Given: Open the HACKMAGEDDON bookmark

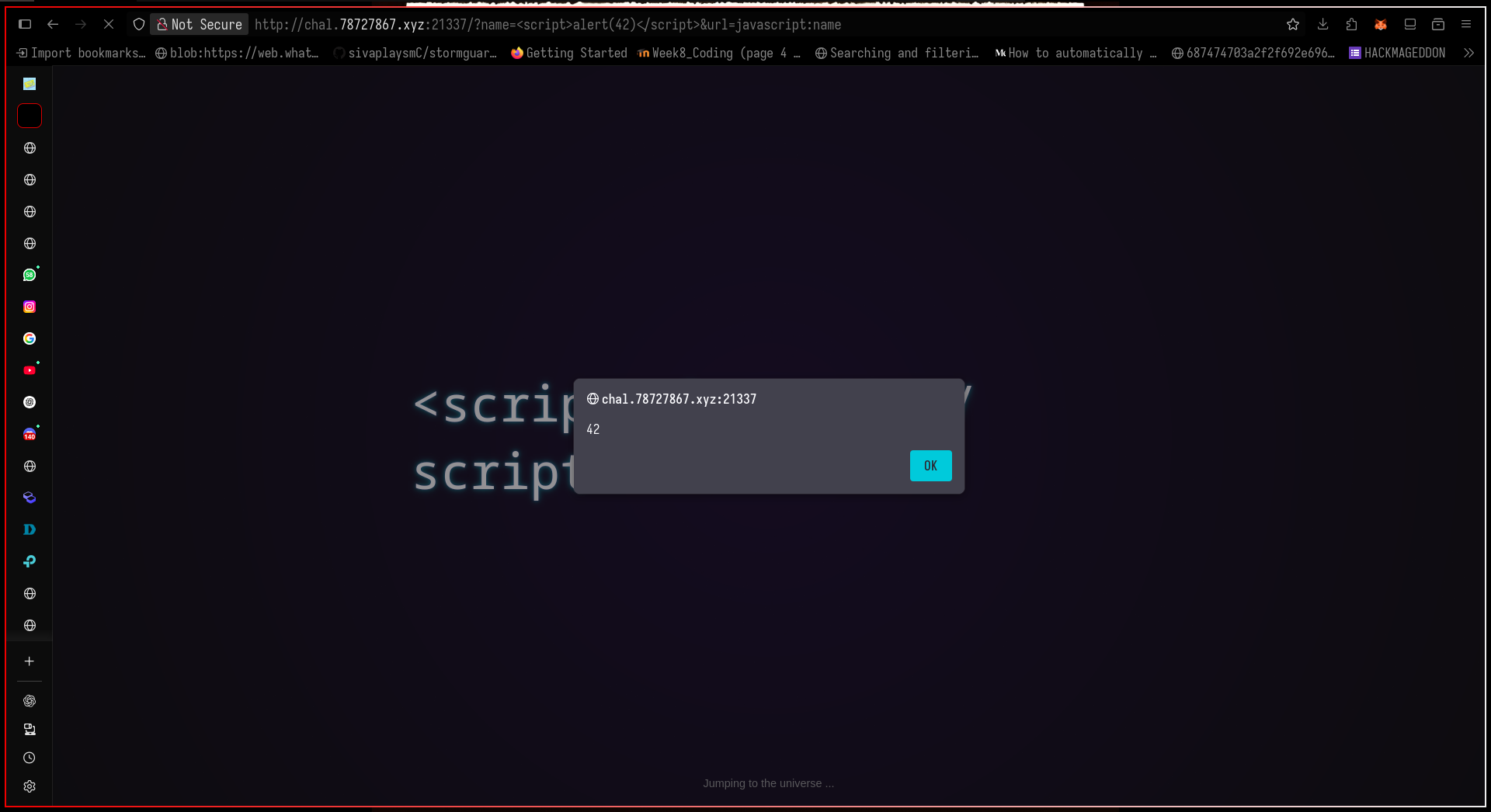Looking at the screenshot, I should 1397,53.
